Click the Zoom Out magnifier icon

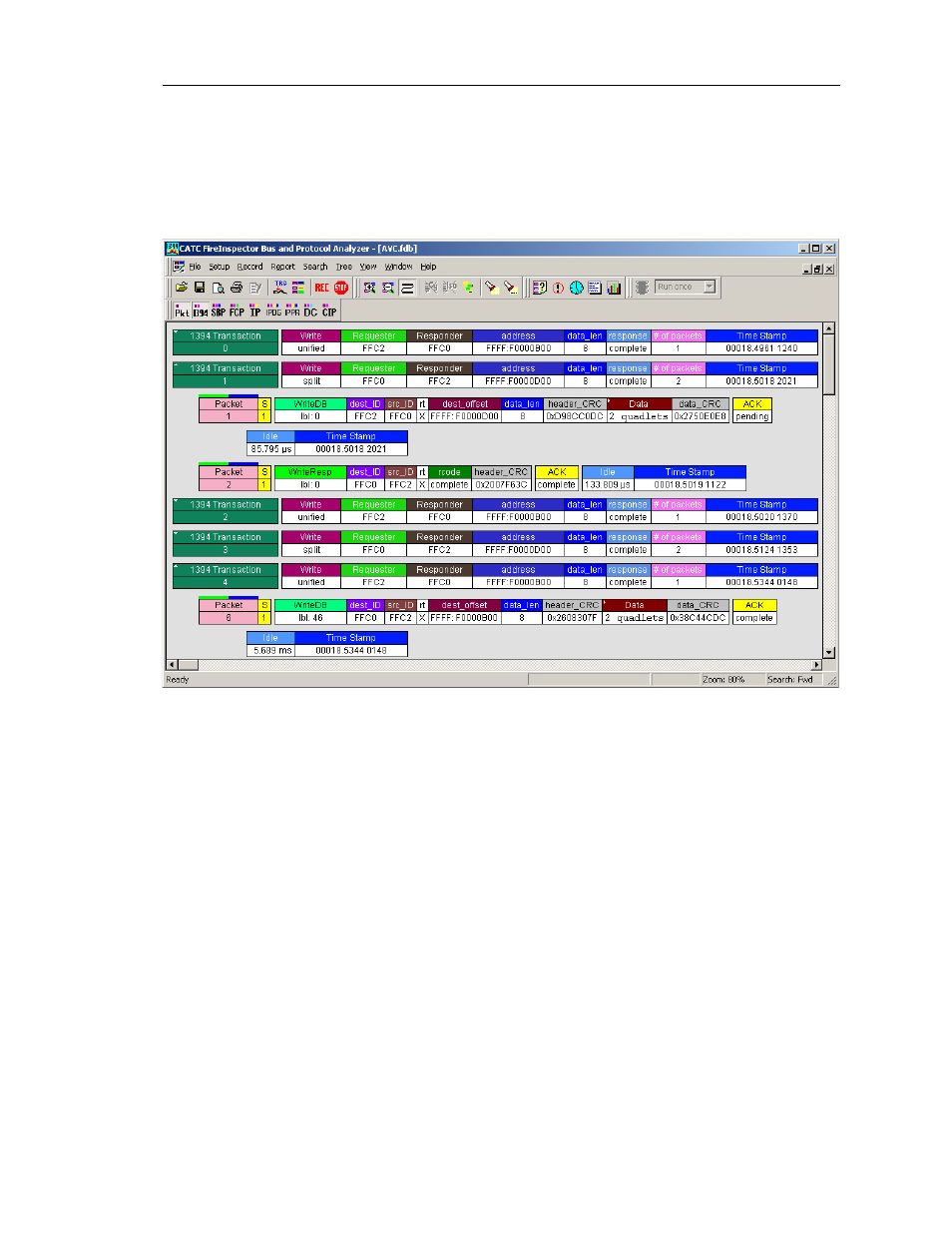point(388,288)
